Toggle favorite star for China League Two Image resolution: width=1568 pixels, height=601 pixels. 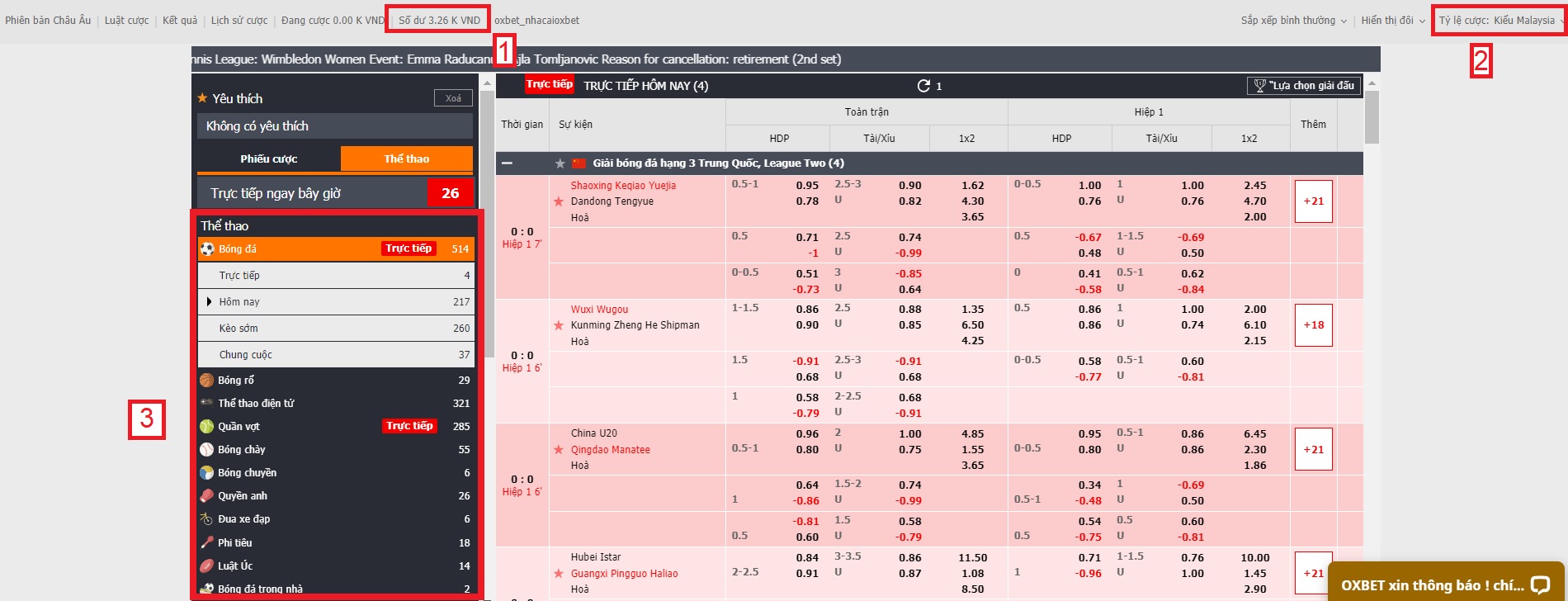pos(560,163)
